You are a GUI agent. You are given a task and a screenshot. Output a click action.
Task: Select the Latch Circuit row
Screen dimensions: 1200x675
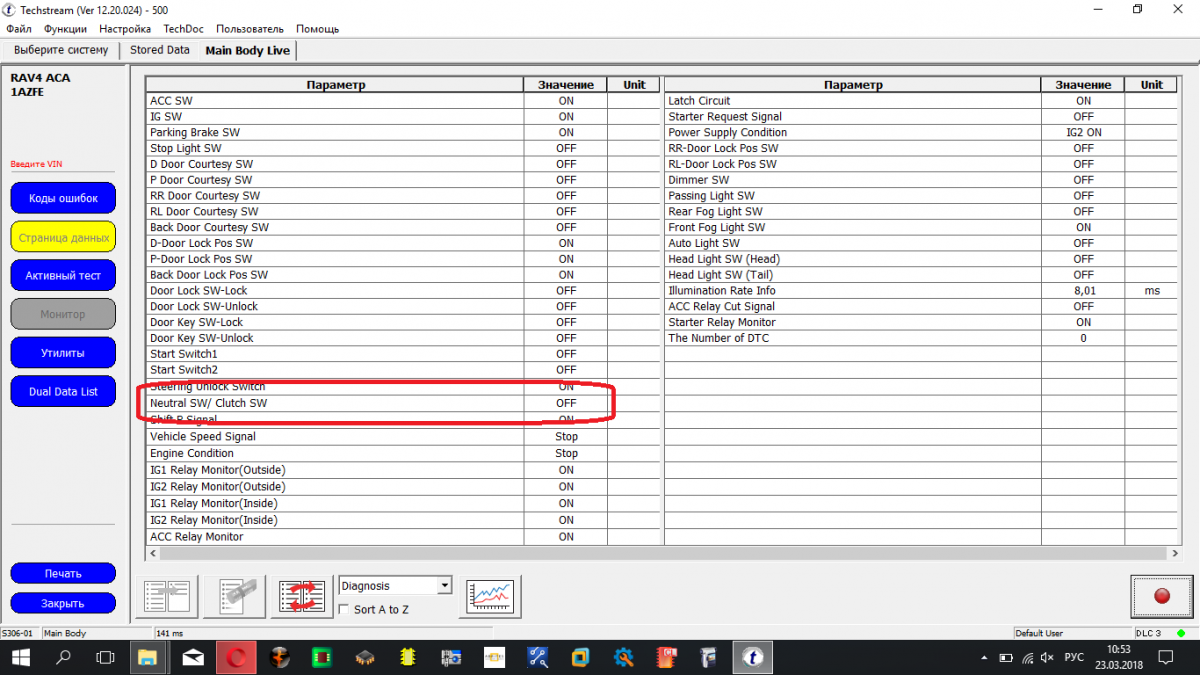click(922, 101)
